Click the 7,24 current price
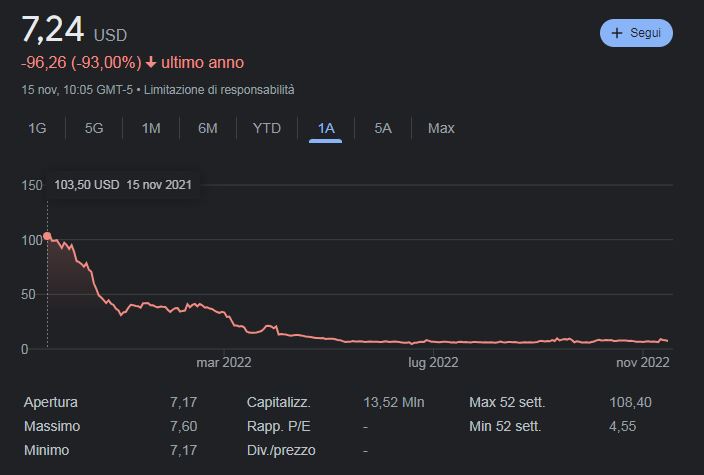The image size is (704, 475). (53, 30)
